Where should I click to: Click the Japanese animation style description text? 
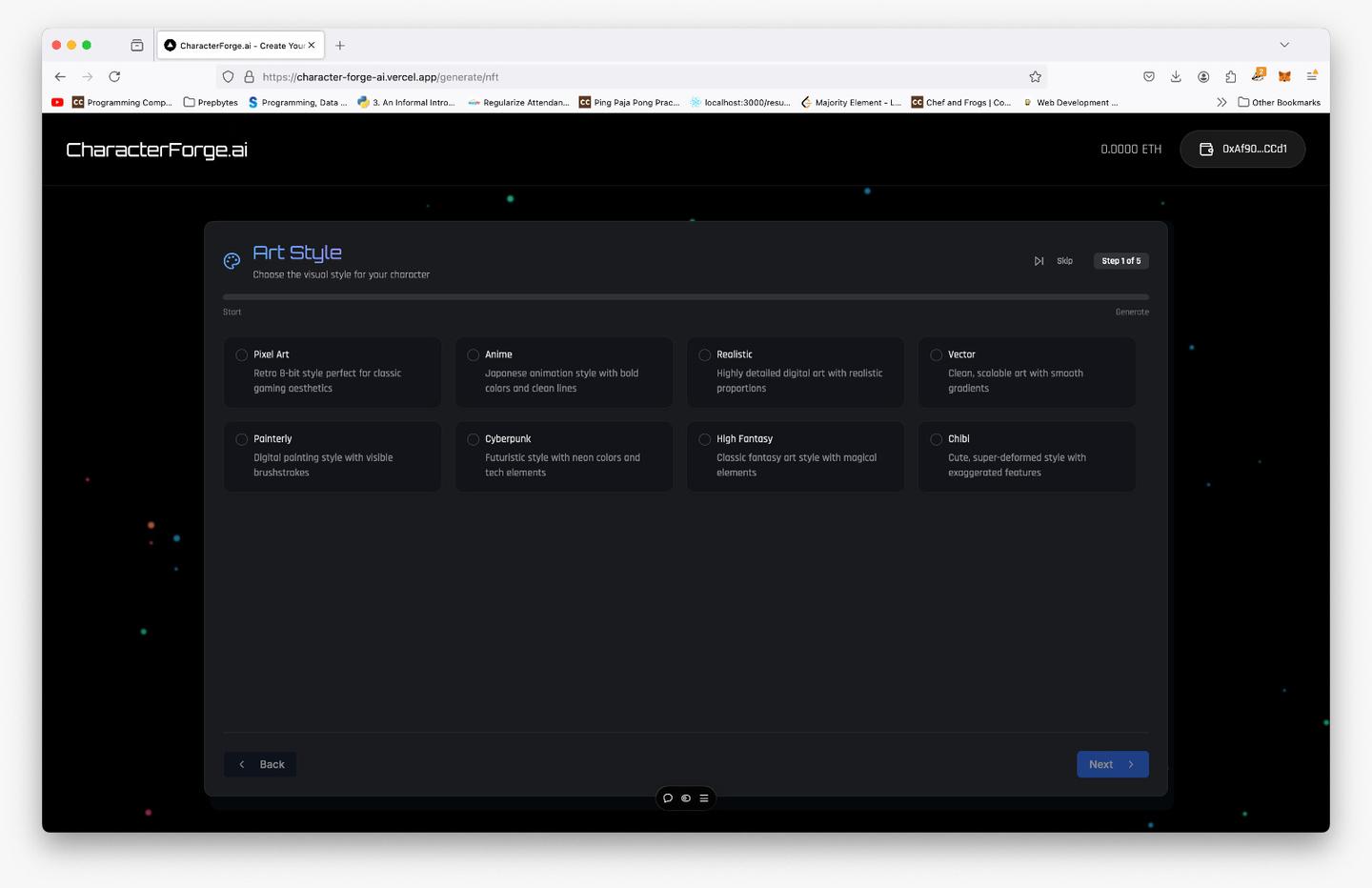pyautogui.click(x=562, y=381)
